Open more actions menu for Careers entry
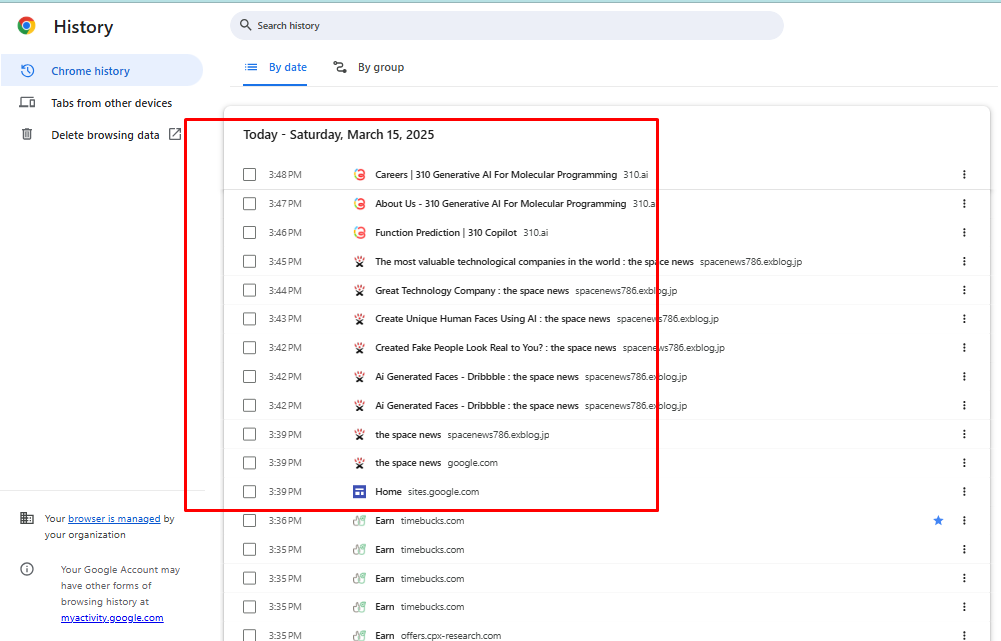Screen dimensions: 1001x641 964,174
